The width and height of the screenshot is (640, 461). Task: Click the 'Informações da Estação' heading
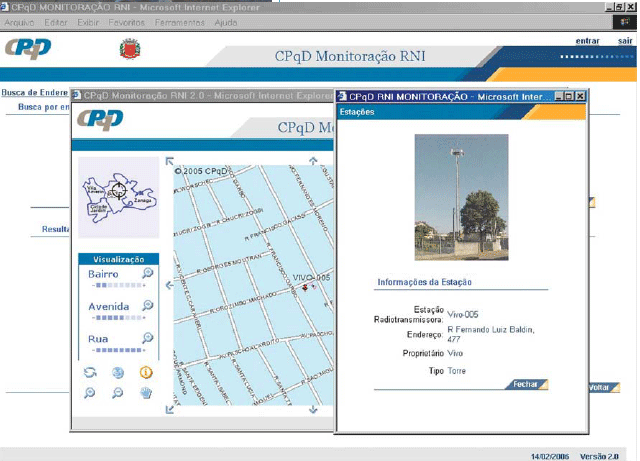point(424,282)
